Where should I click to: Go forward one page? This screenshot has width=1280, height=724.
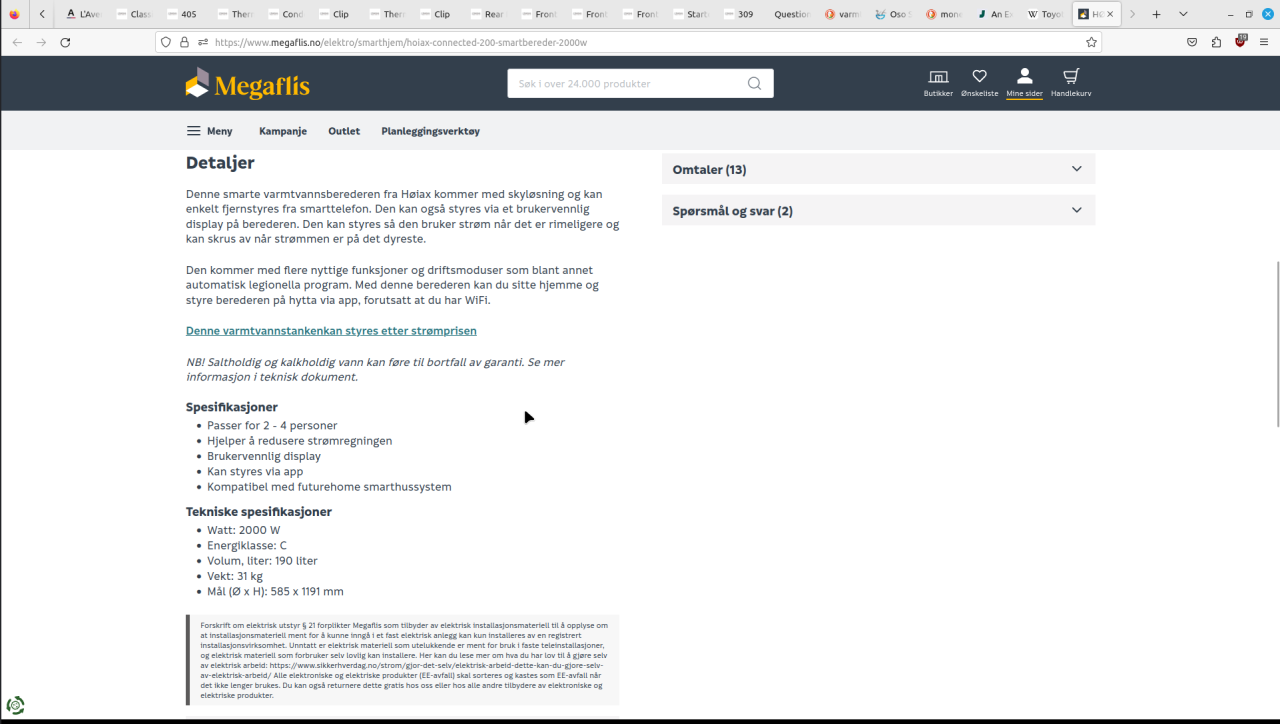(x=41, y=42)
